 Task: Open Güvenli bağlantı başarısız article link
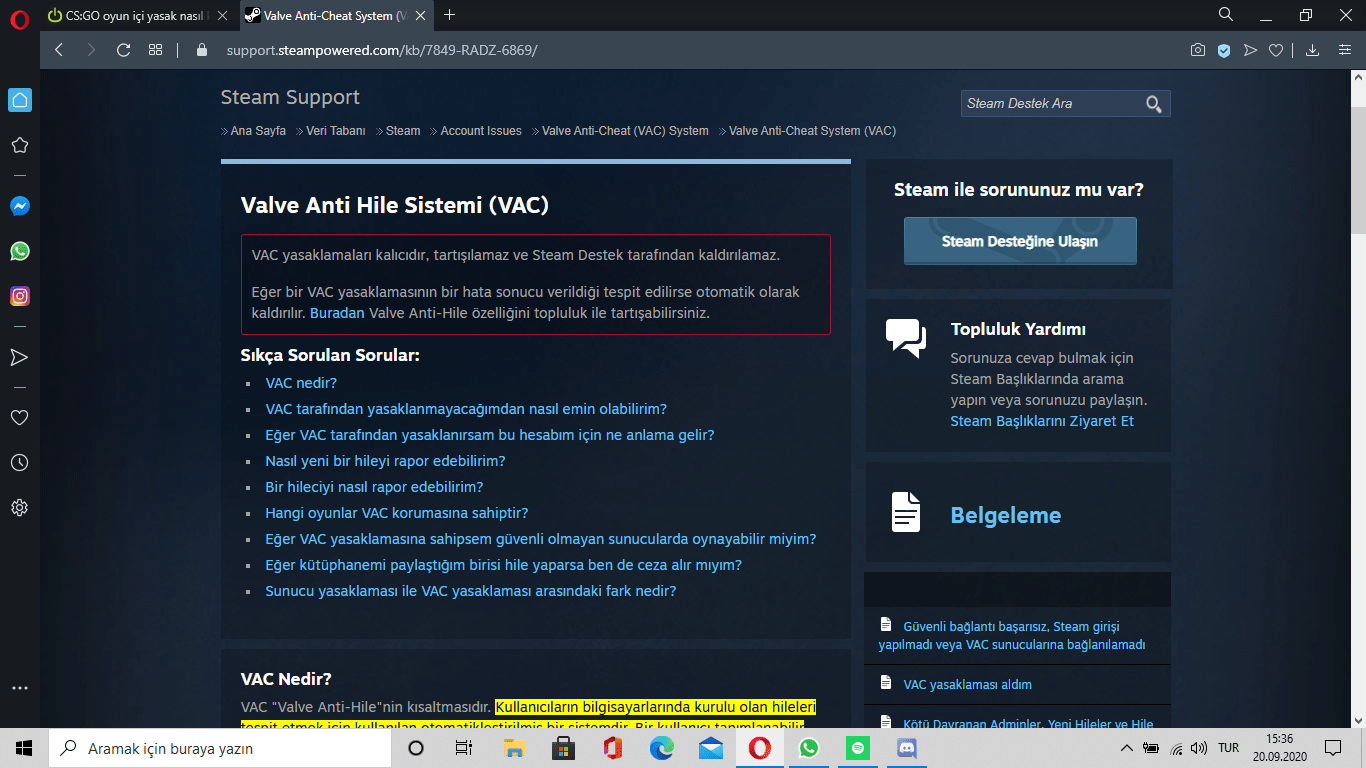1012,636
